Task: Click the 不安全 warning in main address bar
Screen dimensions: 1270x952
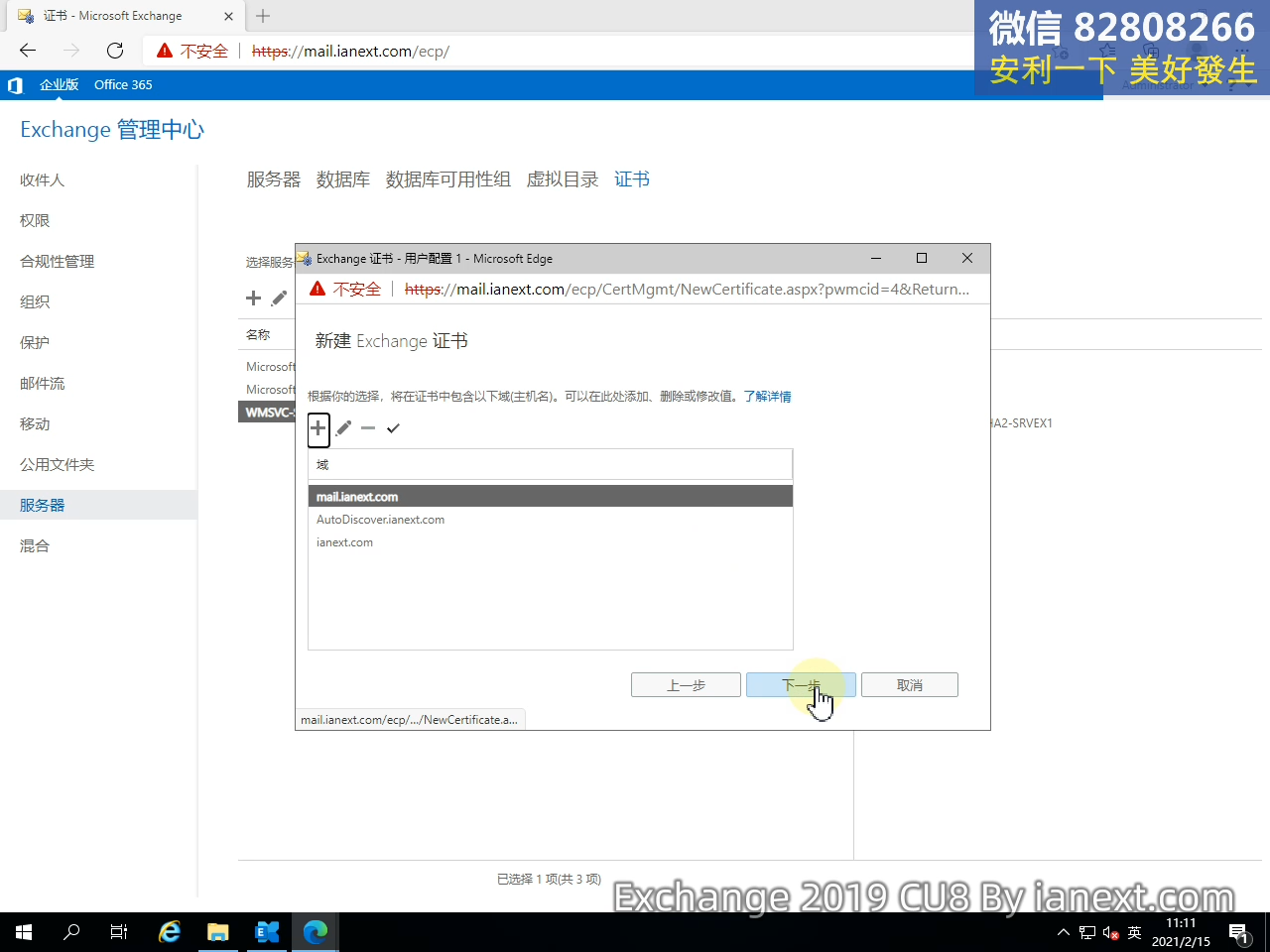Action: 192,51
